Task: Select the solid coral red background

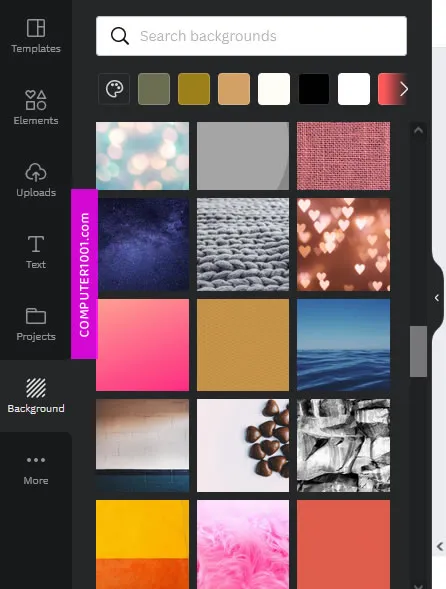Action: coord(343,544)
